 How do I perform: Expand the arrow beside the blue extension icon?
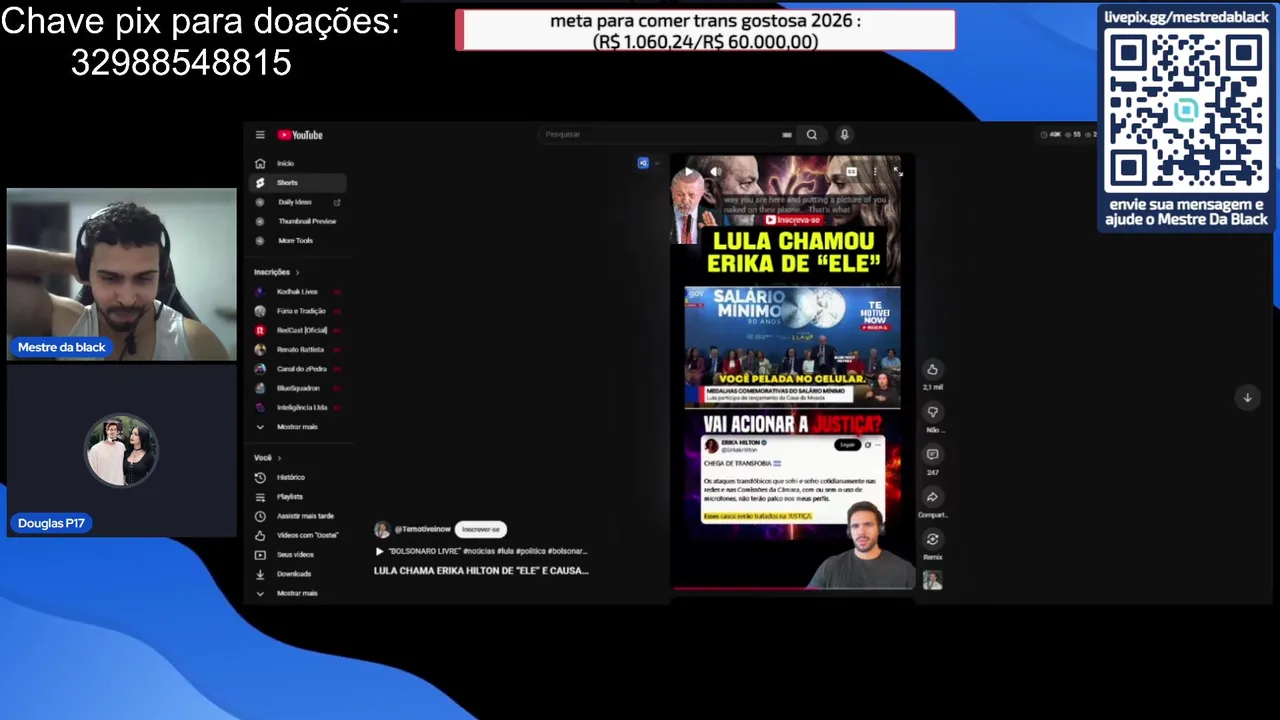pyautogui.click(x=657, y=163)
